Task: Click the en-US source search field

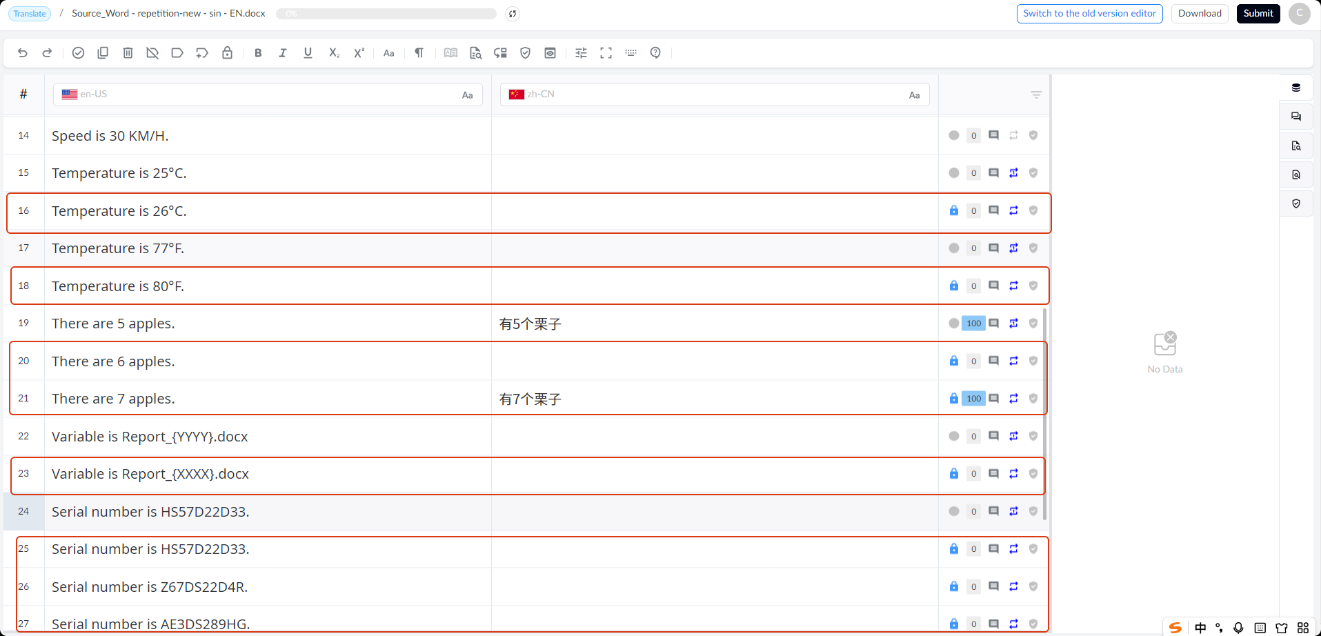Action: pos(268,95)
